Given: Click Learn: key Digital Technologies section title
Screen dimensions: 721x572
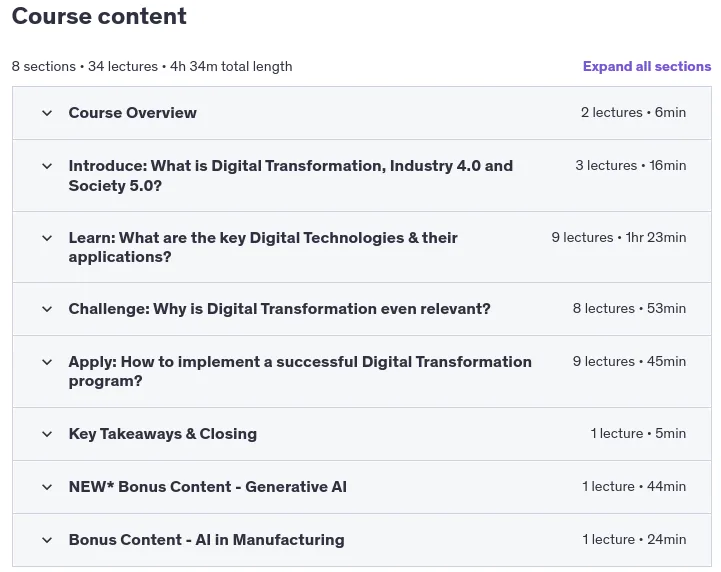Looking at the screenshot, I should [x=263, y=247].
